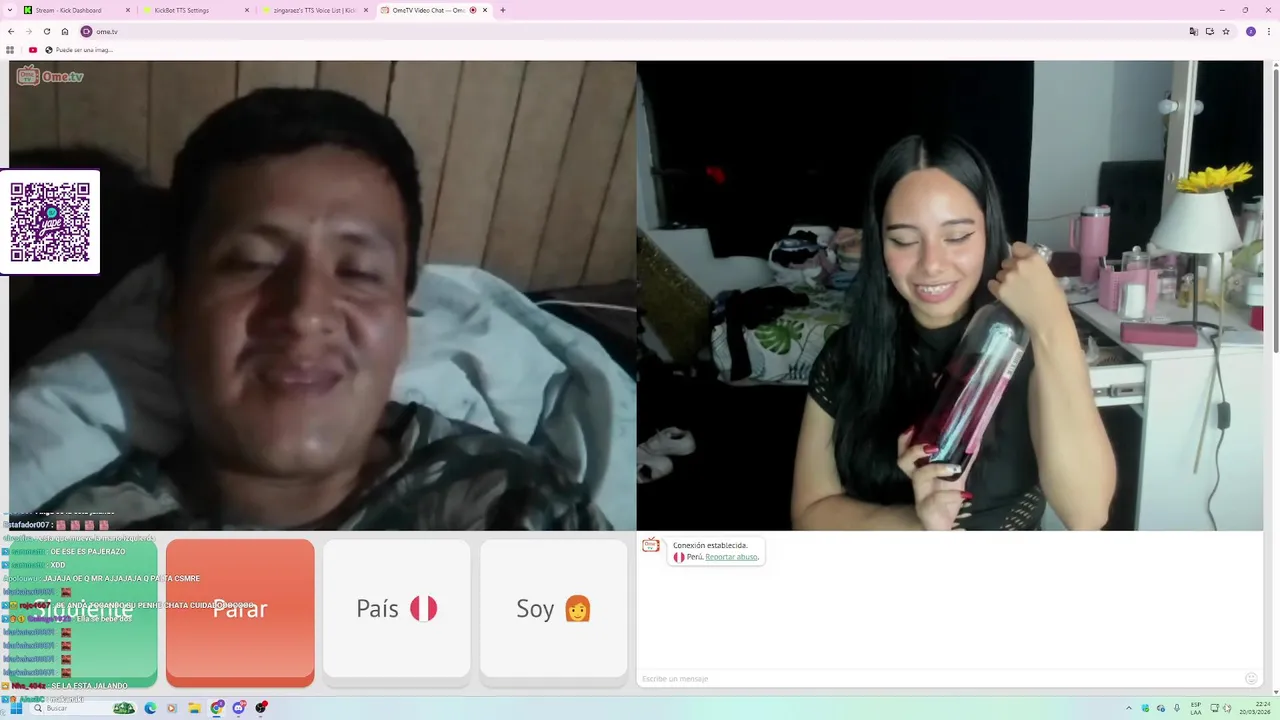Go back to the previous page
The image size is (1280, 720).
click(x=11, y=31)
